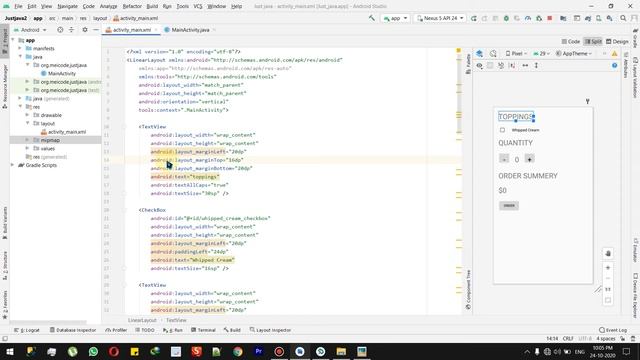Click vertical expand arrows icon

pyautogui.click(x=536, y=65)
